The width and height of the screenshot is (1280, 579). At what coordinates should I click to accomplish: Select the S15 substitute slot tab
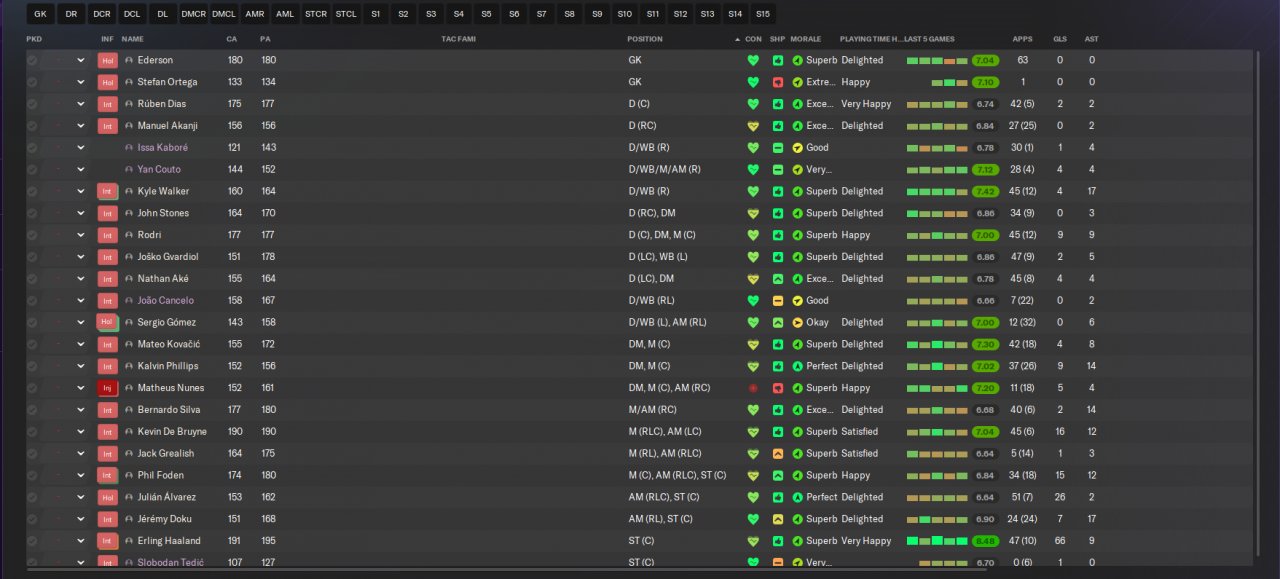[763, 14]
